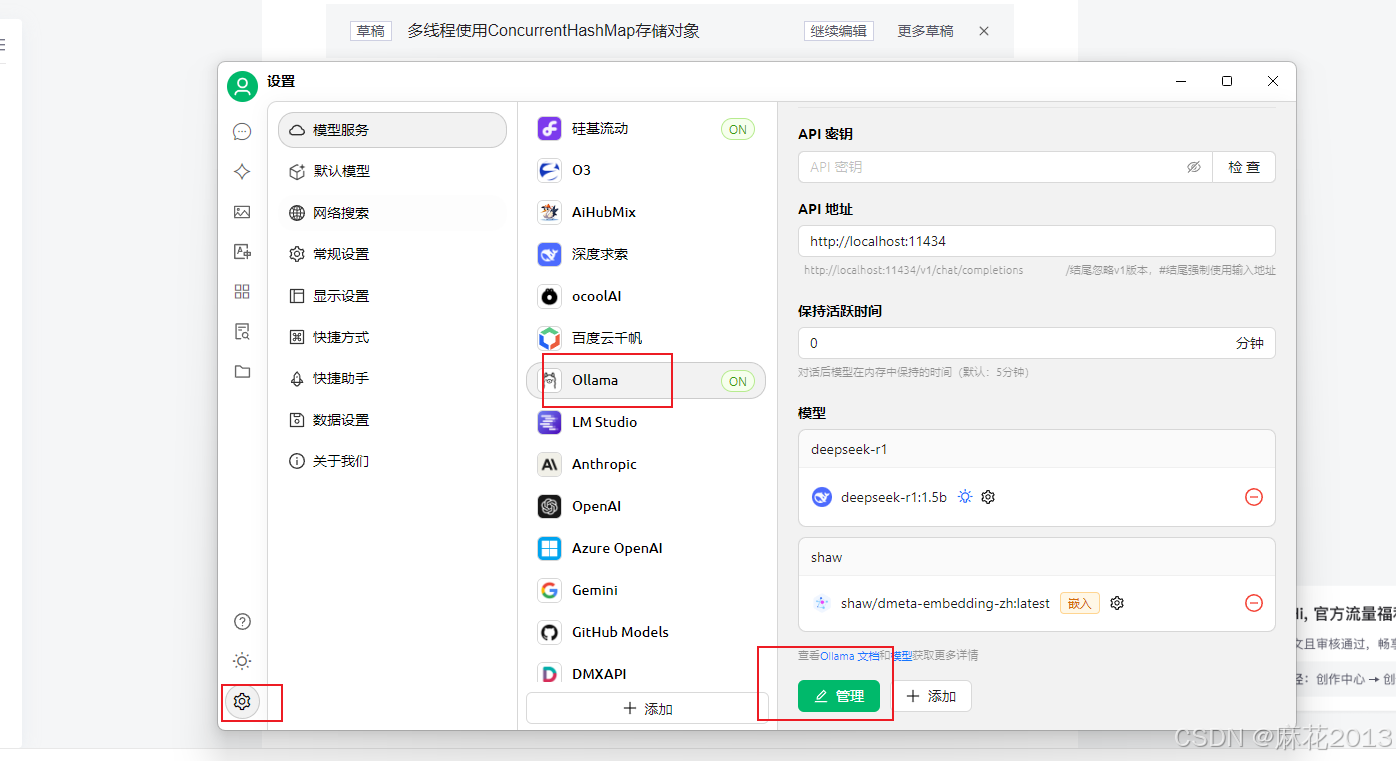
Task: Open the knowledge base sidebar icon
Action: (242, 331)
